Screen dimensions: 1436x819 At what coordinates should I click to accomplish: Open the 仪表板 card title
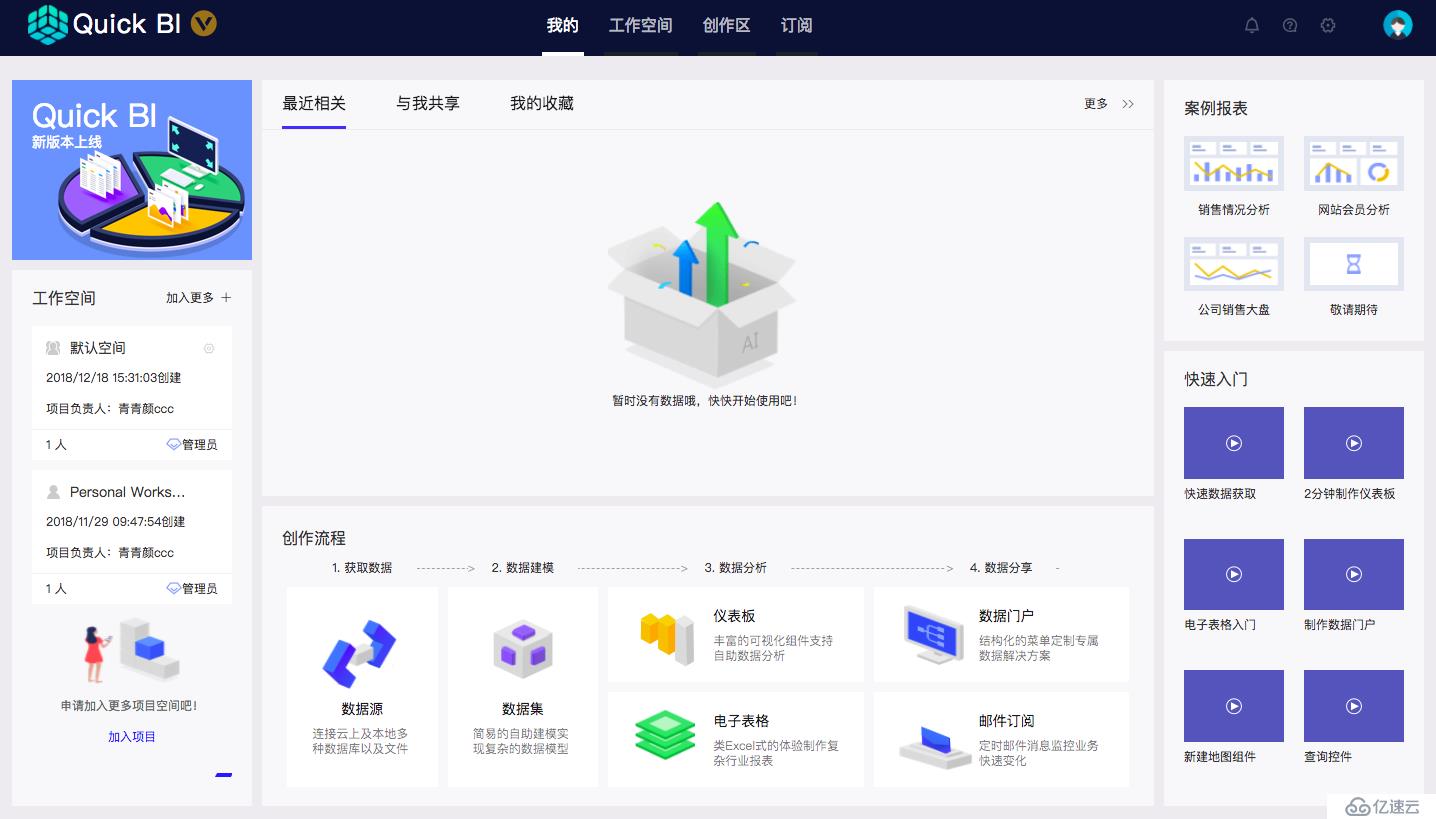[x=734, y=616]
